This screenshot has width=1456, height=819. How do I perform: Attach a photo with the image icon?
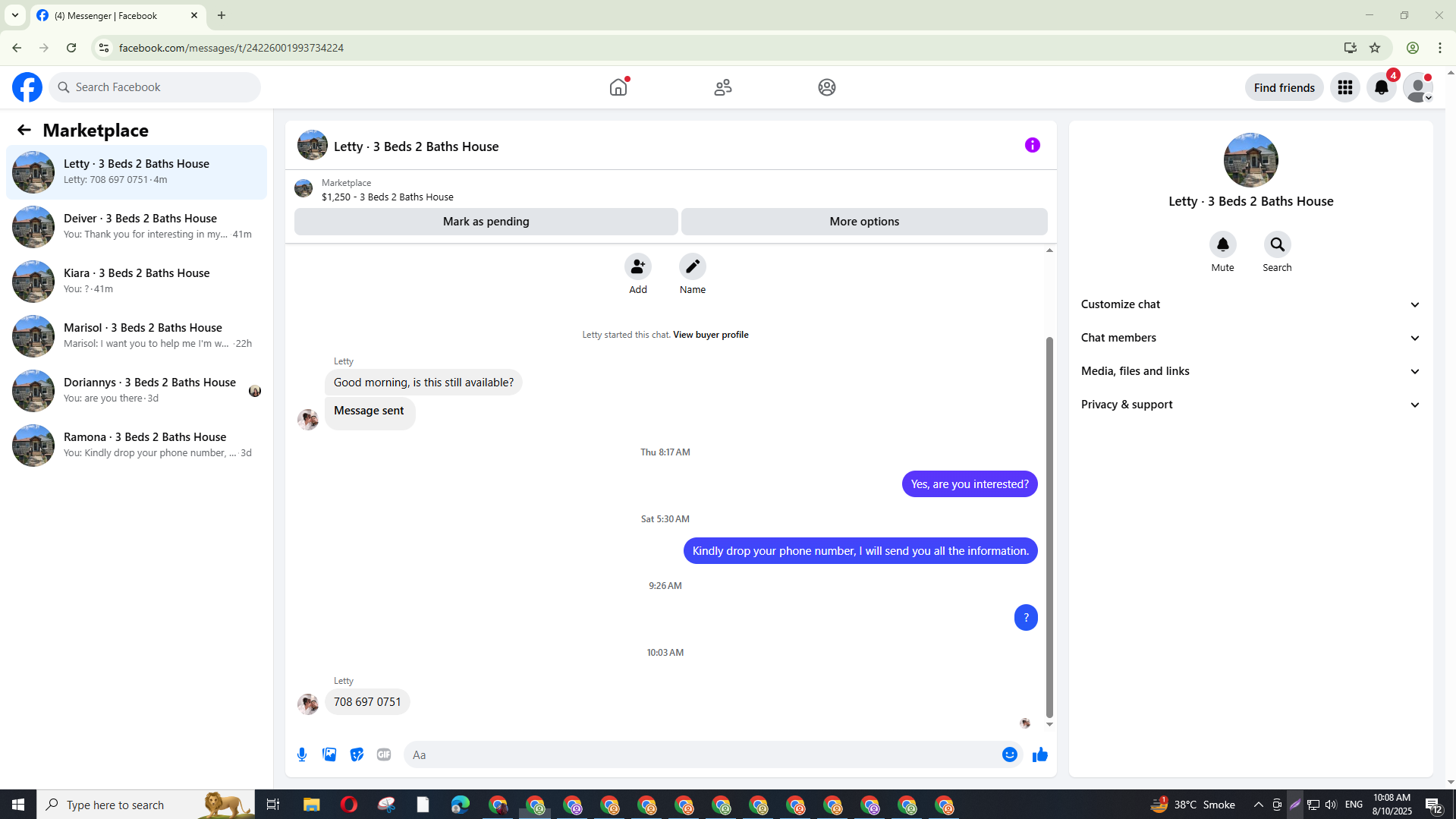[329, 754]
